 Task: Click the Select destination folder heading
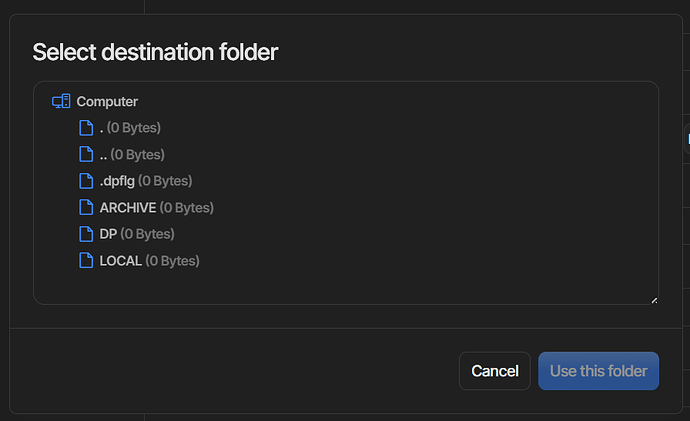coord(155,52)
